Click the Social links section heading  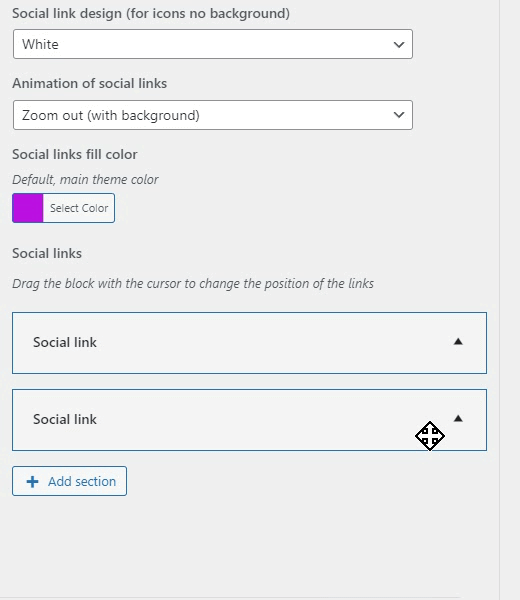[x=47, y=253]
